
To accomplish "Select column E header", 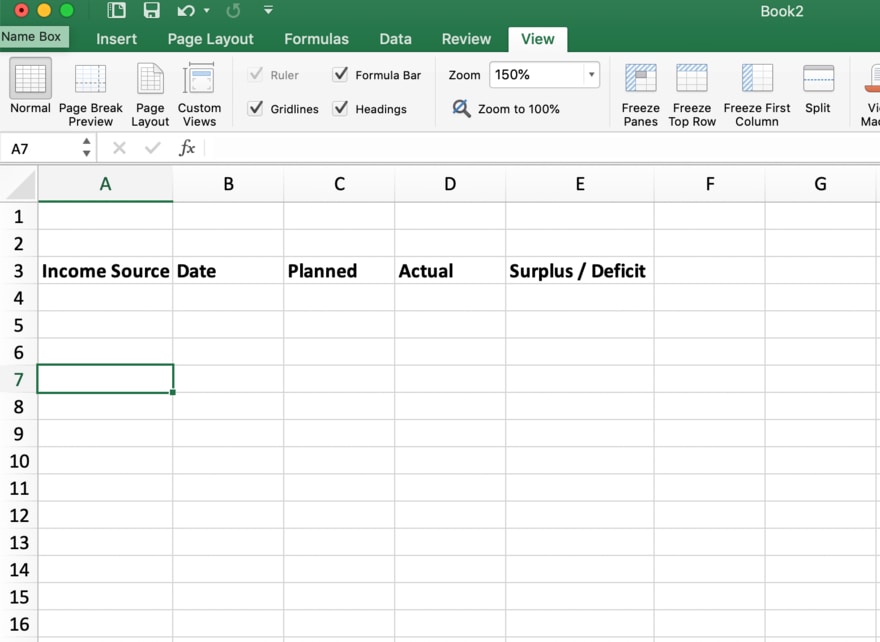I will 580,184.
